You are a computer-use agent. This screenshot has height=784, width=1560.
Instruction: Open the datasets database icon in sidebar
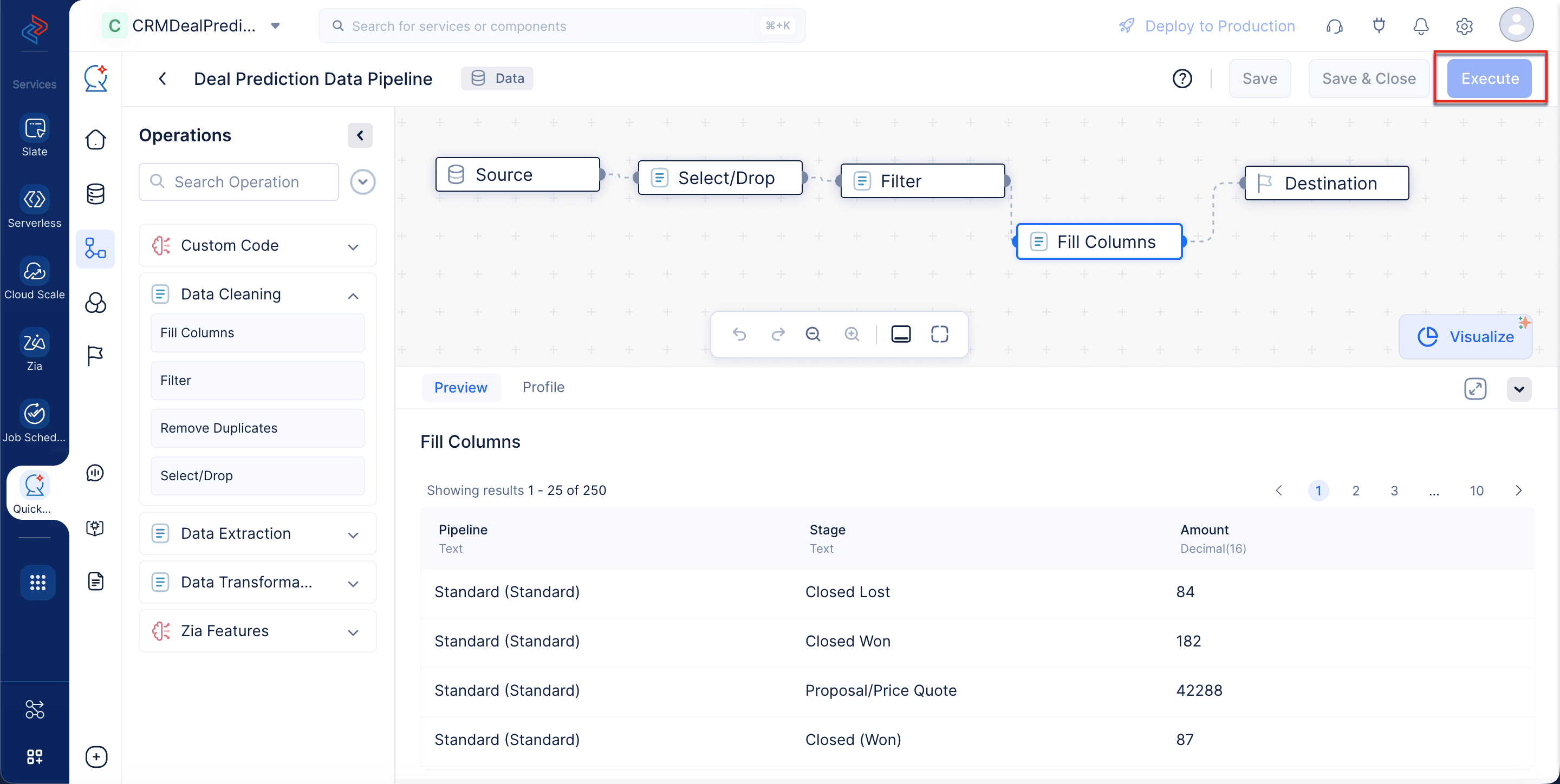96,194
